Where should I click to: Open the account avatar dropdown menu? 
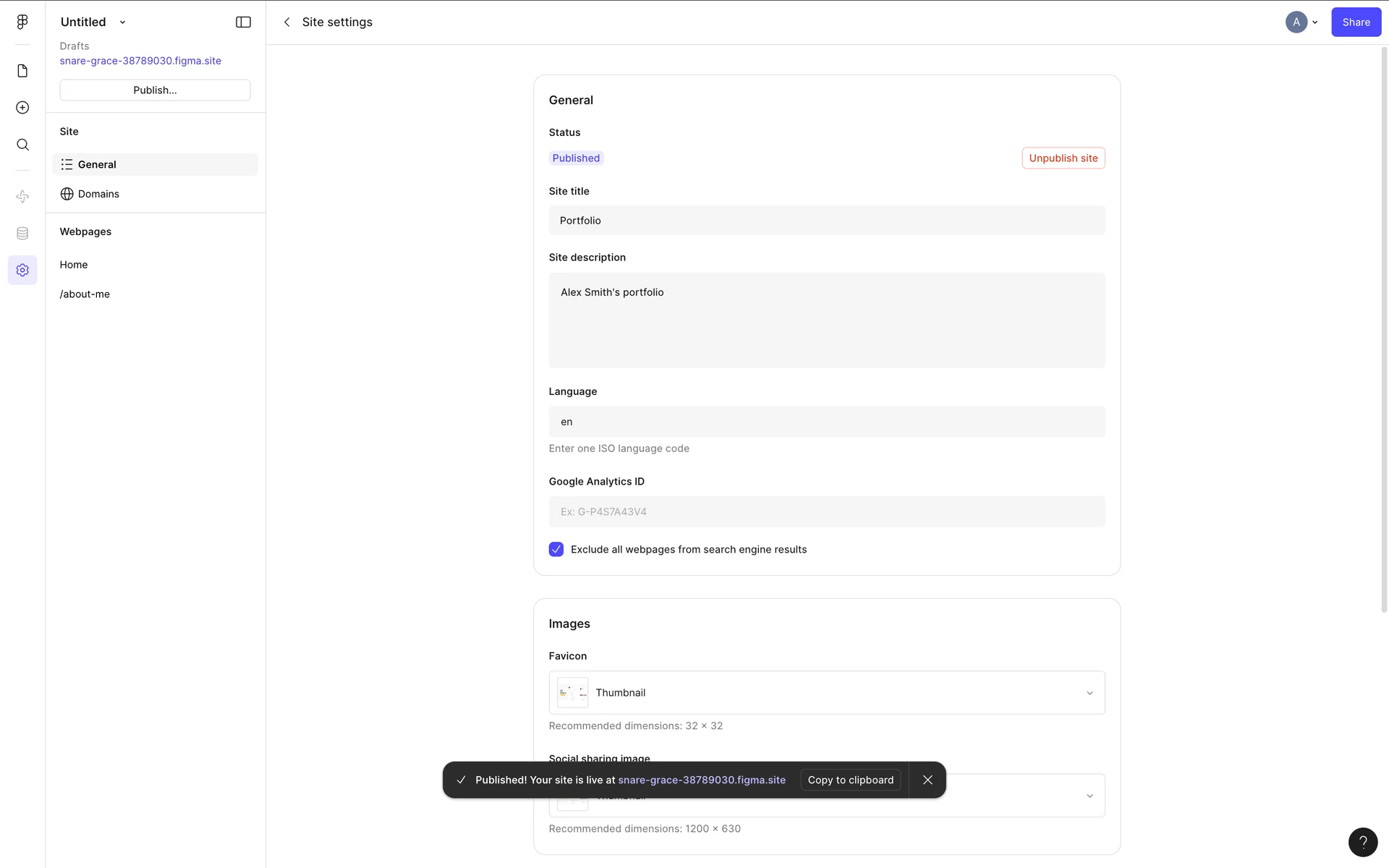coord(1301,22)
